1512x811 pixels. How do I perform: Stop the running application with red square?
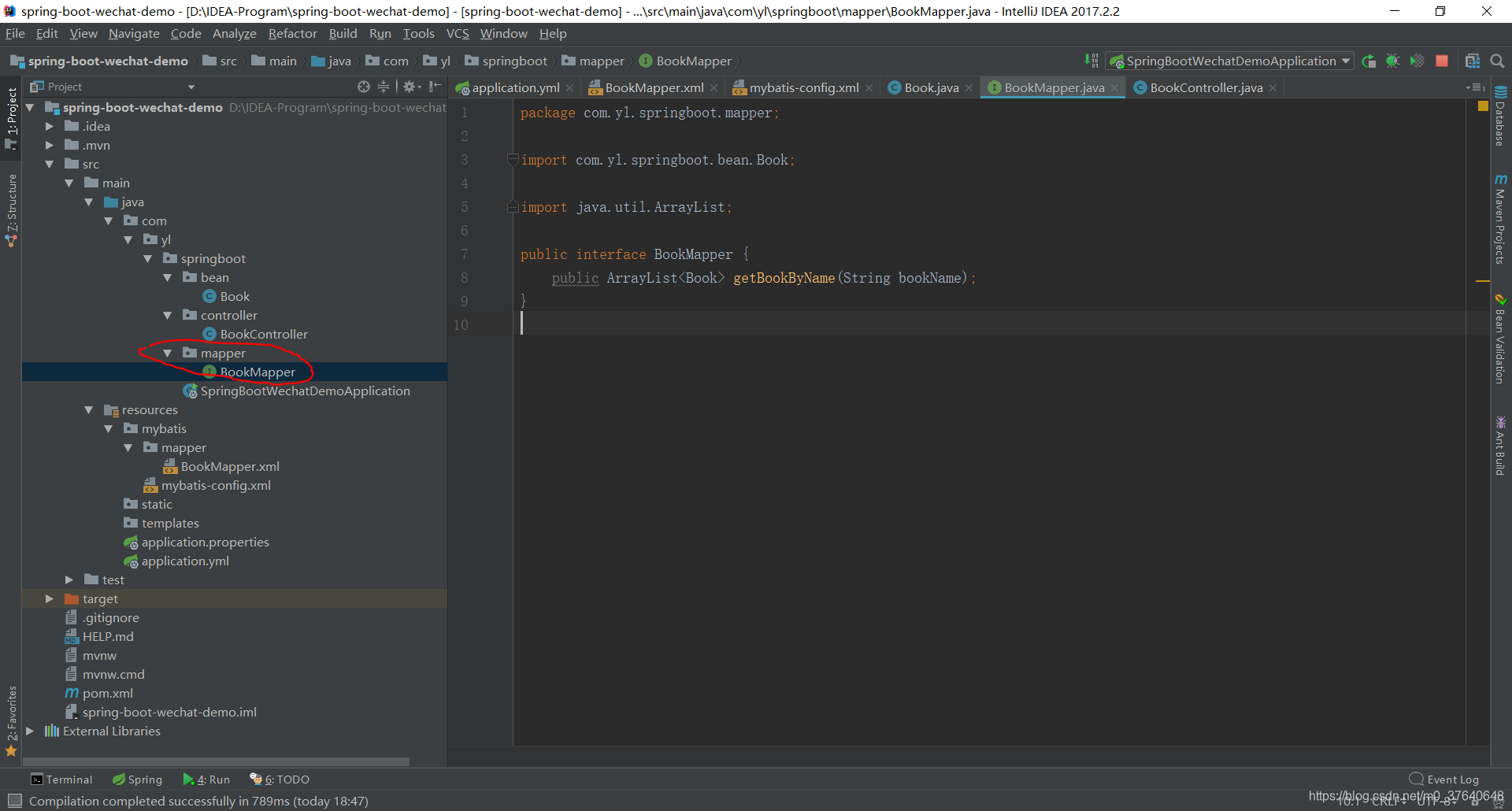pyautogui.click(x=1442, y=61)
